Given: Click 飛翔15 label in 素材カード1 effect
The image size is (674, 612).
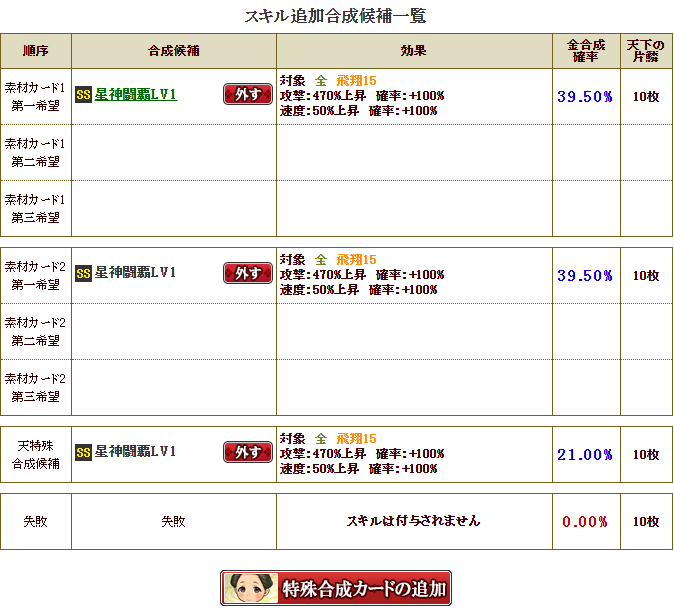Looking at the screenshot, I should point(356,80).
